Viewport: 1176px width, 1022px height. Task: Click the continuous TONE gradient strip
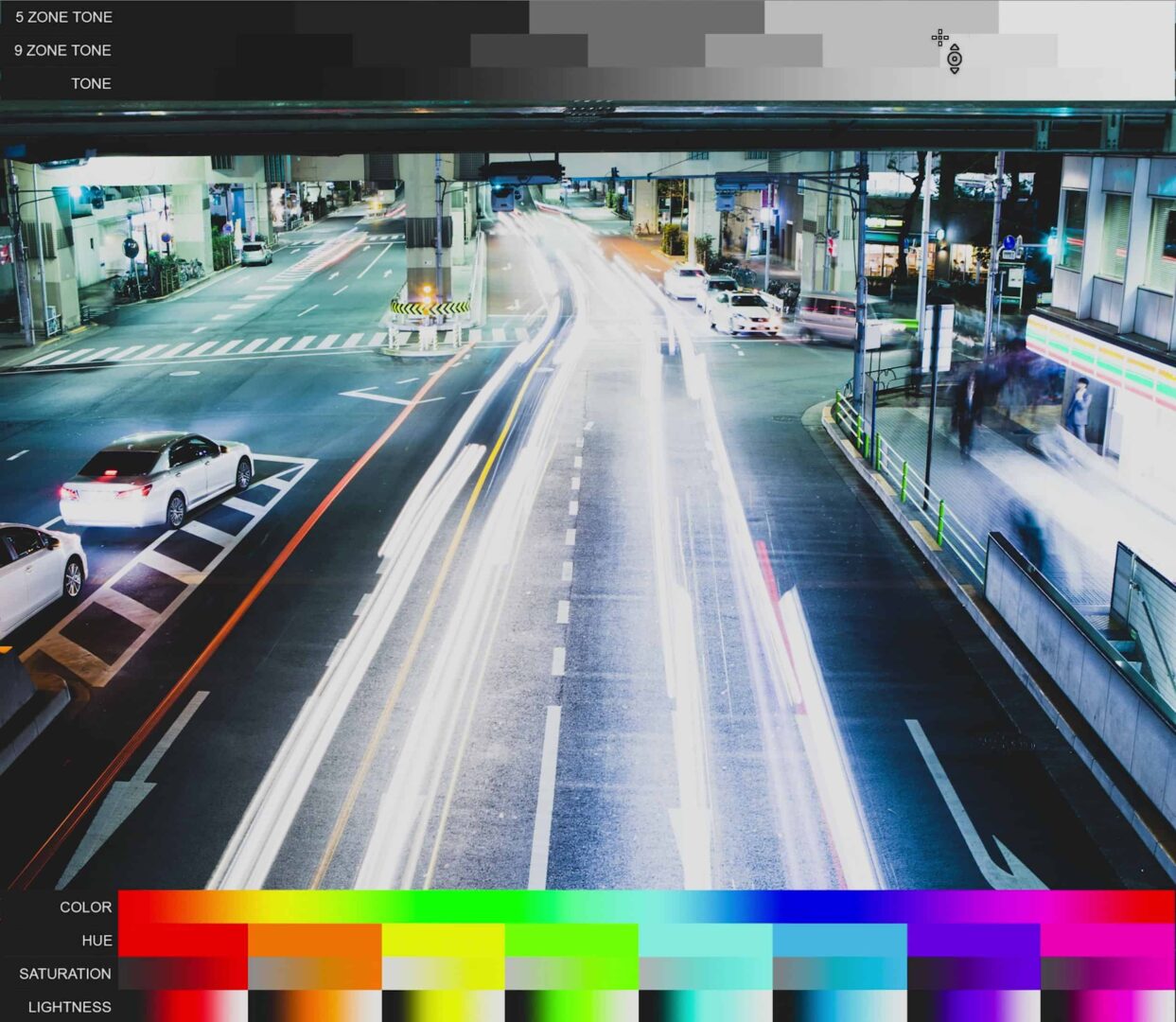point(647,83)
